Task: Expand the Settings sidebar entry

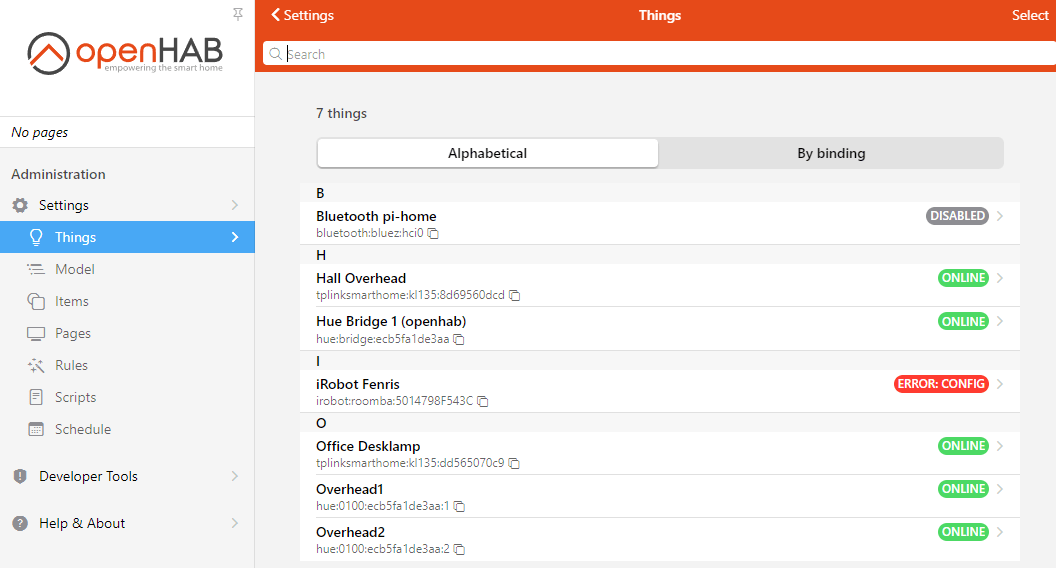Action: (127, 205)
